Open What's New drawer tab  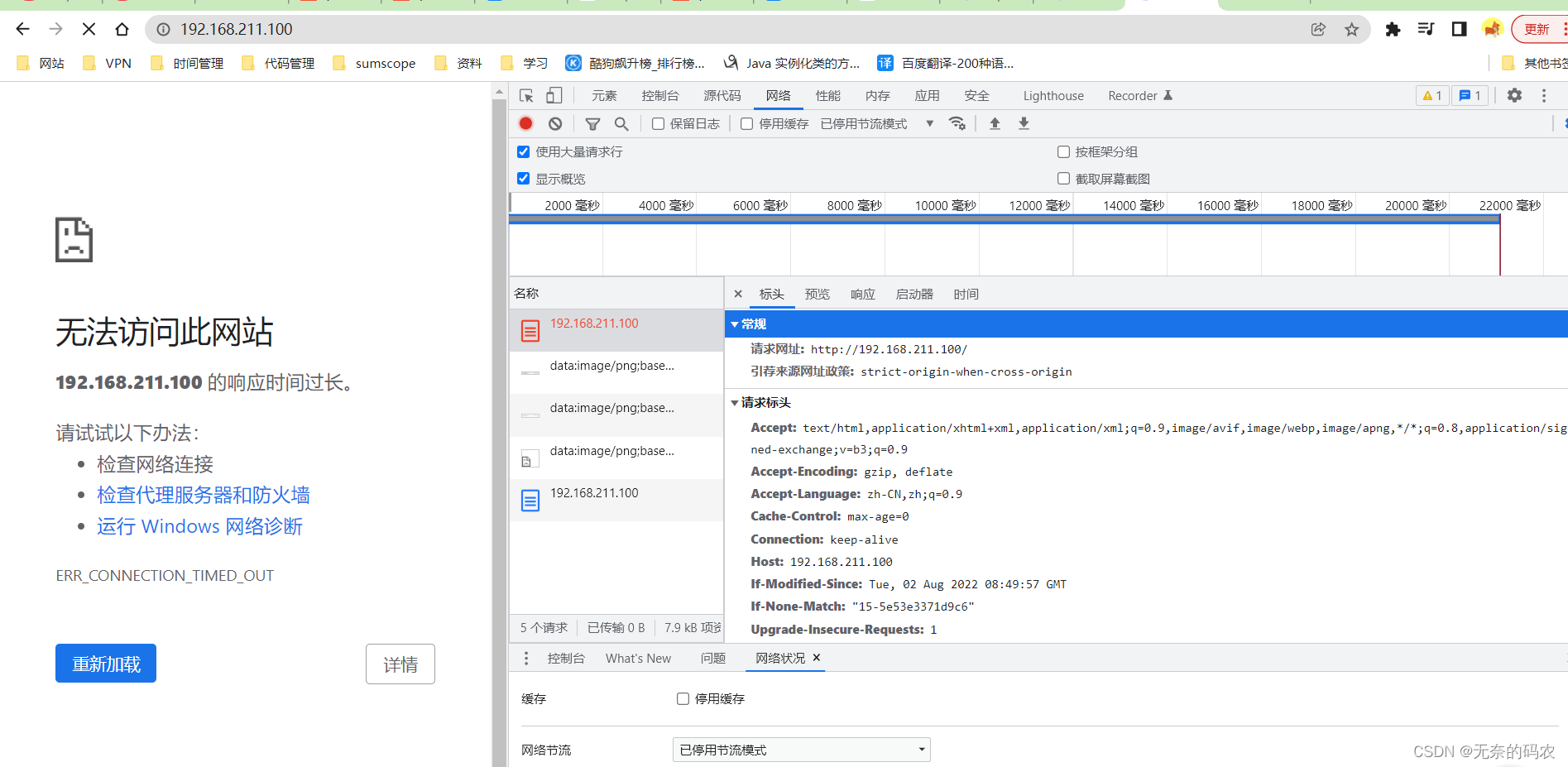[638, 659]
